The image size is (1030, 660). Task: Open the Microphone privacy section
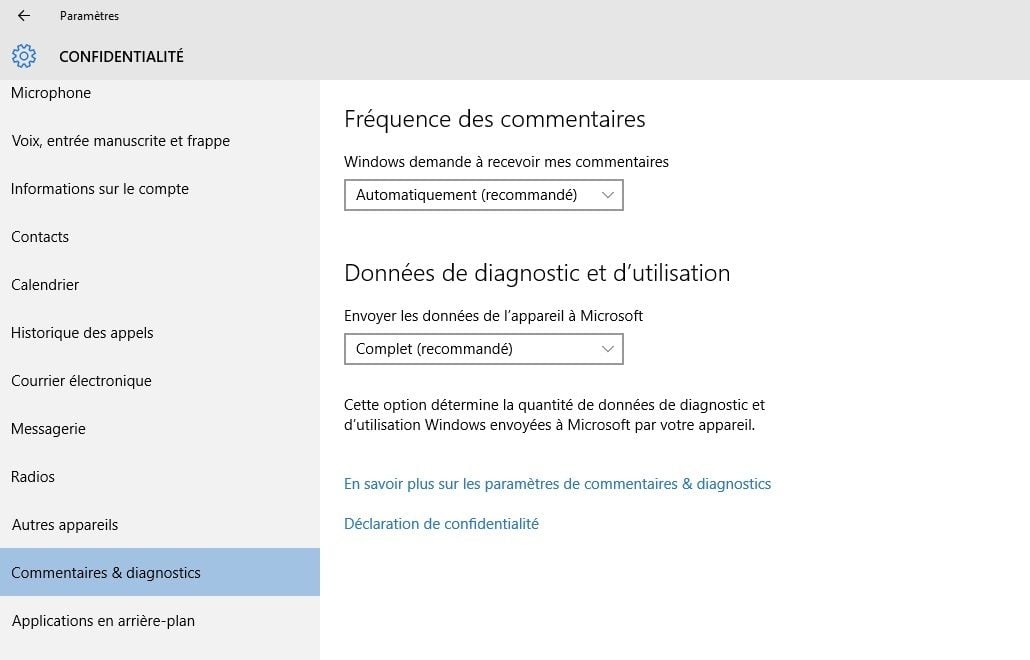(51, 93)
